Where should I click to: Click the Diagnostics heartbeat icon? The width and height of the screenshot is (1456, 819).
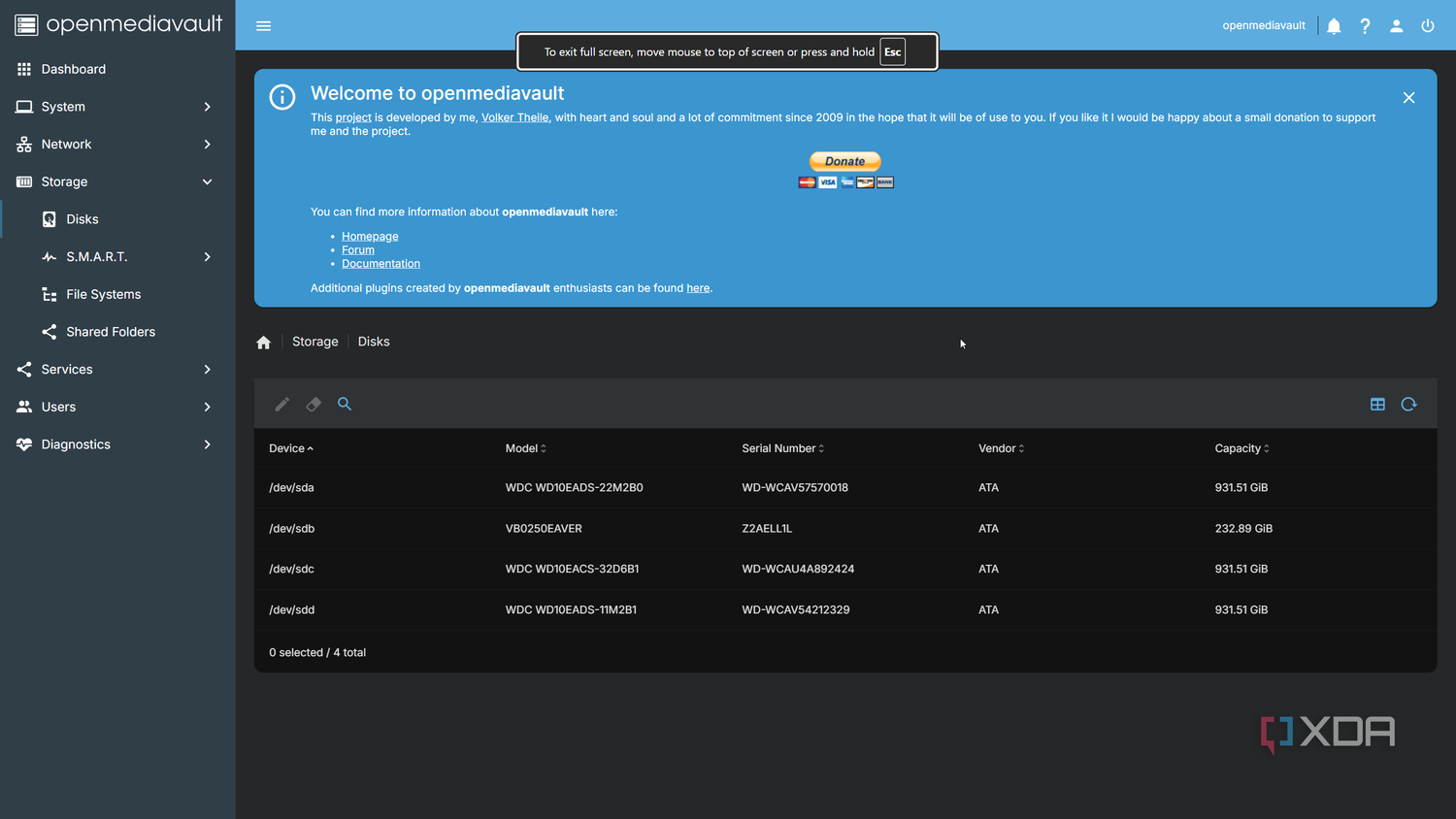tap(24, 444)
